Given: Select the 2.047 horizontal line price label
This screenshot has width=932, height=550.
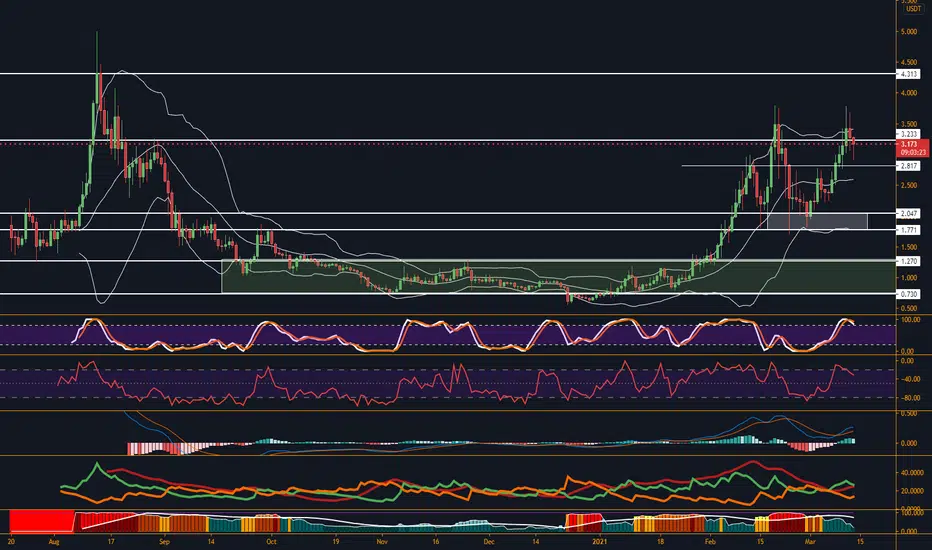Looking at the screenshot, I should pyautogui.click(x=909, y=213).
